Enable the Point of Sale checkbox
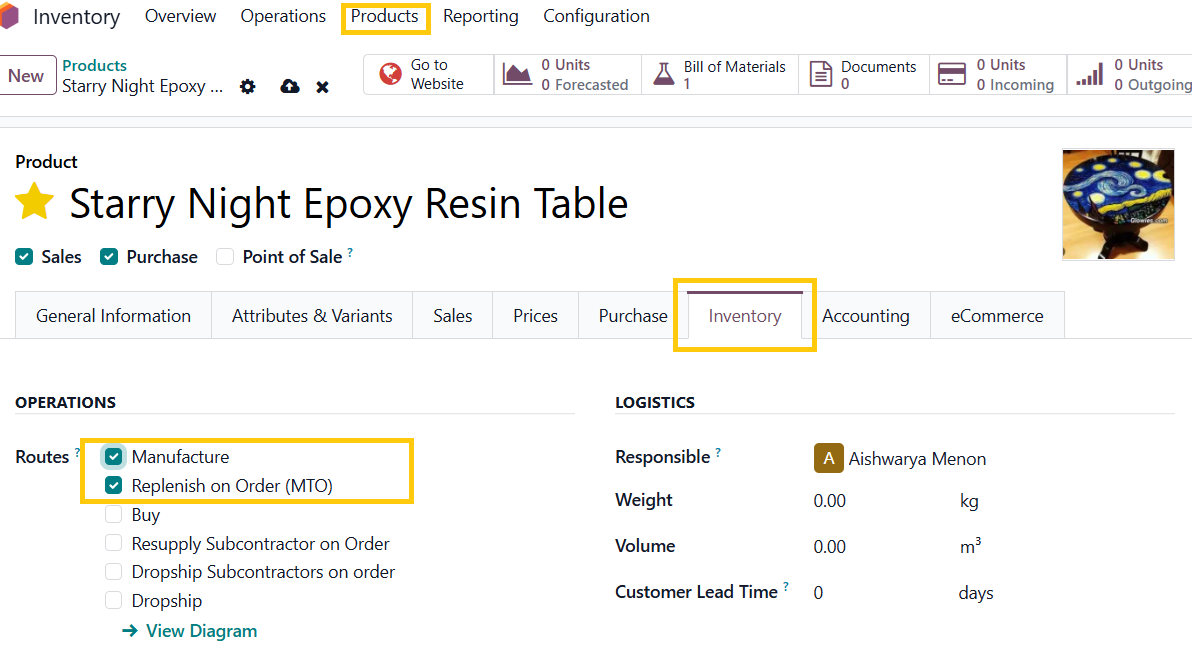Screen dimensions: 1203x662 225,257
